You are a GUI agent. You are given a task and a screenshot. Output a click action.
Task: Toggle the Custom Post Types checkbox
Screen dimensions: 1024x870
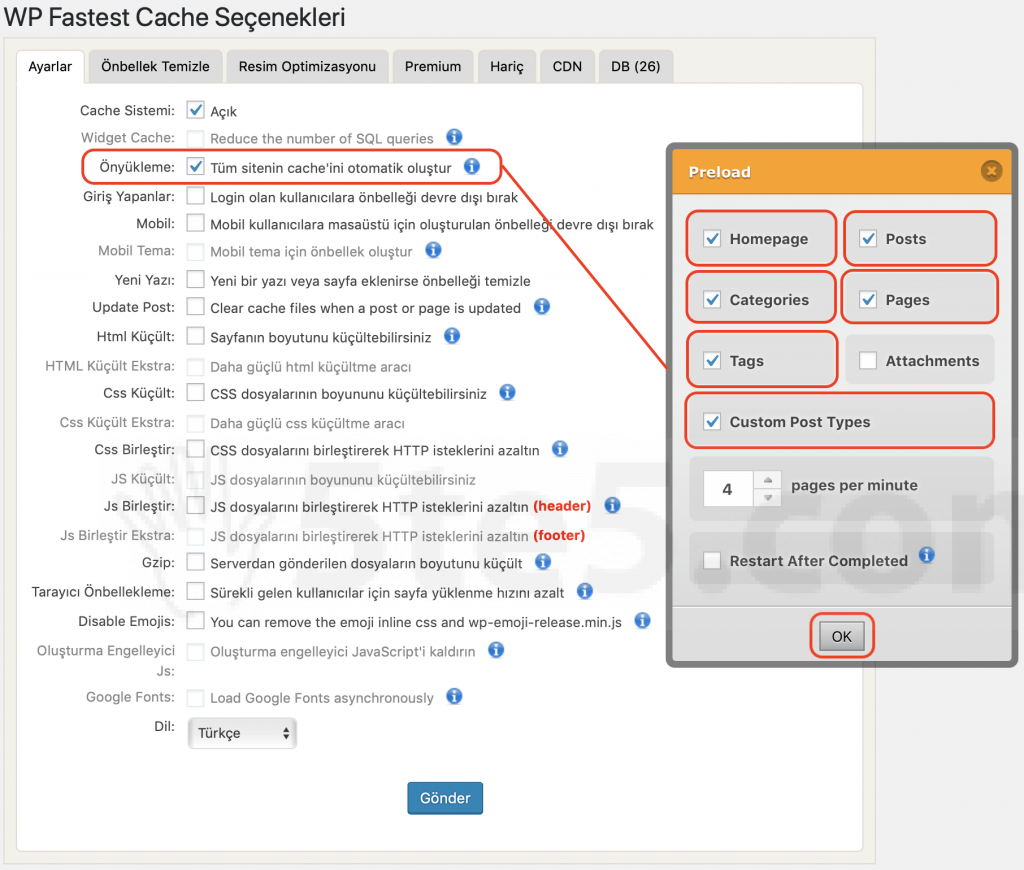click(x=712, y=422)
